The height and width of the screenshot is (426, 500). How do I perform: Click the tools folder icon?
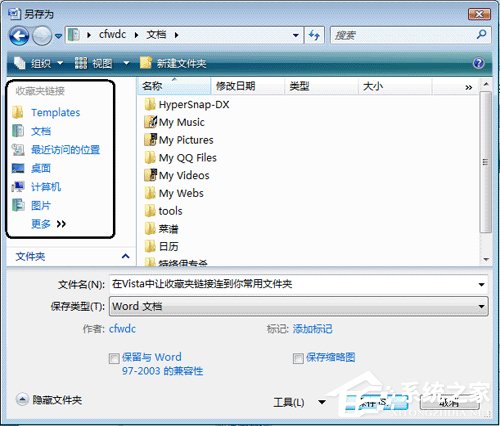click(x=150, y=211)
